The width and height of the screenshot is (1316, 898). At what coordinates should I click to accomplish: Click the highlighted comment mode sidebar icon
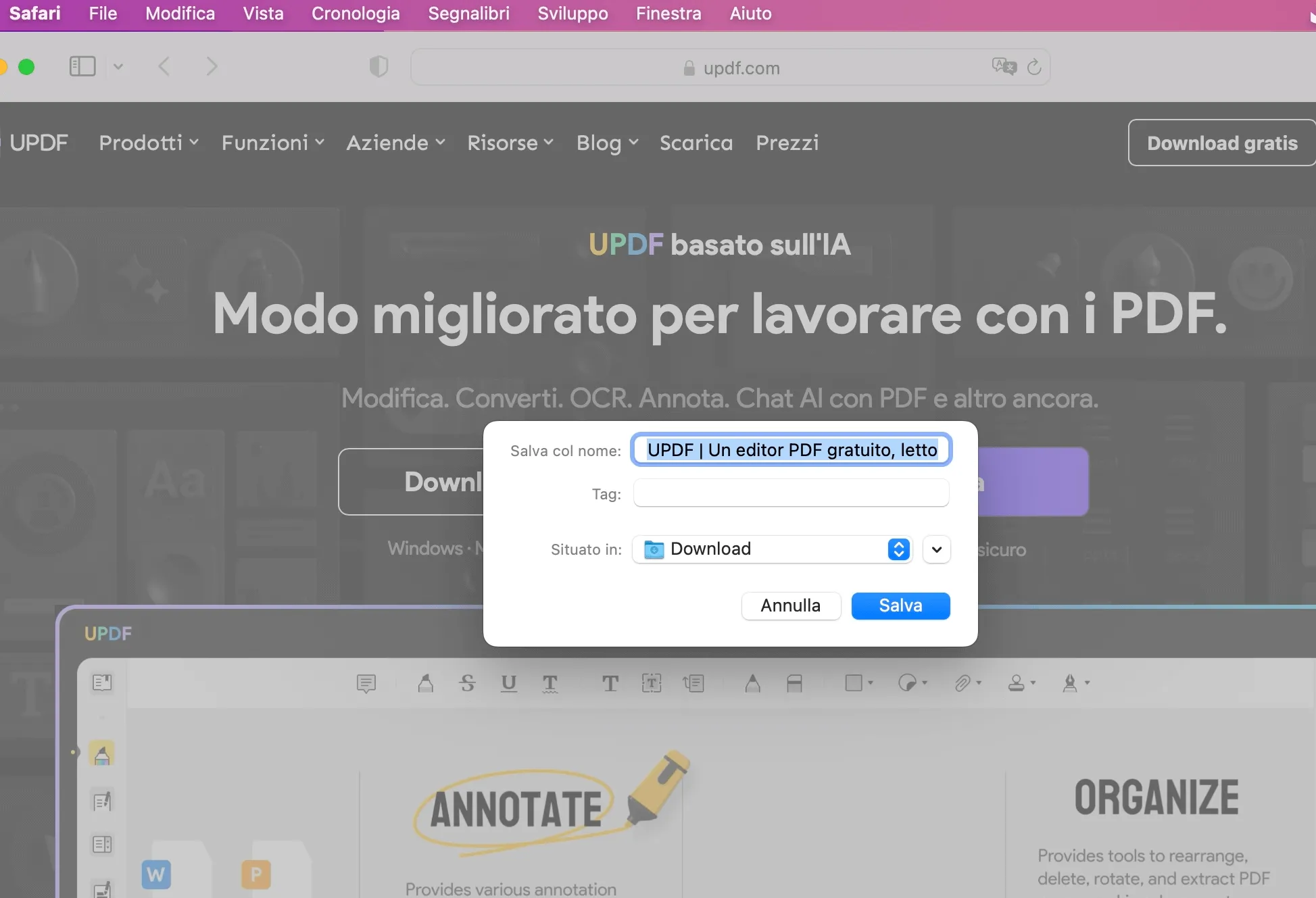tap(101, 753)
